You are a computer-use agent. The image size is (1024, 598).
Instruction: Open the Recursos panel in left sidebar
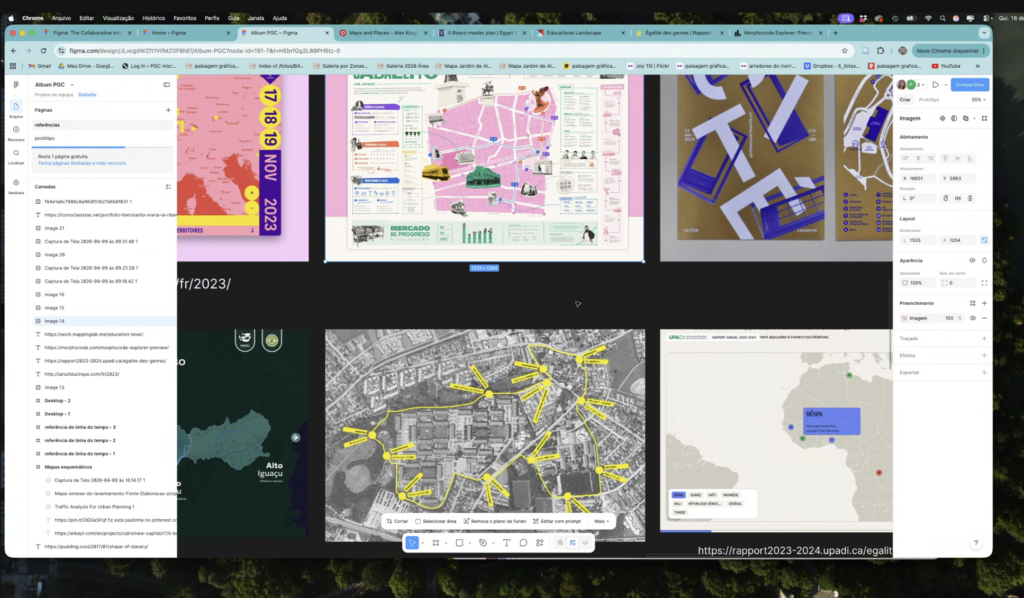[x=16, y=131]
